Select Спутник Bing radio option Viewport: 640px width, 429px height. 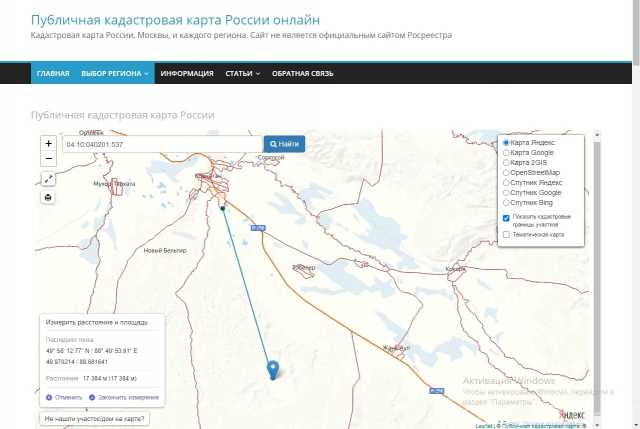point(506,202)
